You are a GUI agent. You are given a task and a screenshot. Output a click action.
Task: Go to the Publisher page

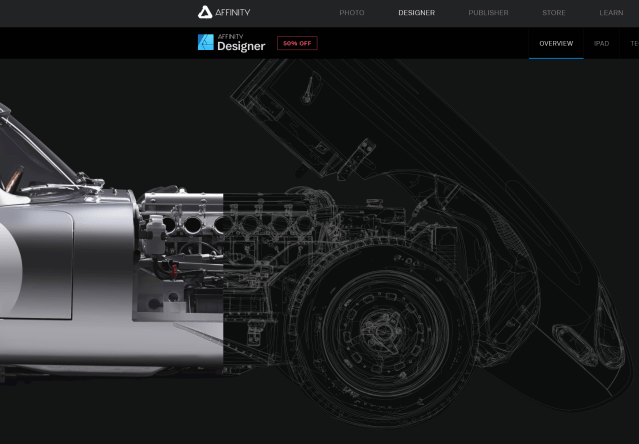pos(488,13)
